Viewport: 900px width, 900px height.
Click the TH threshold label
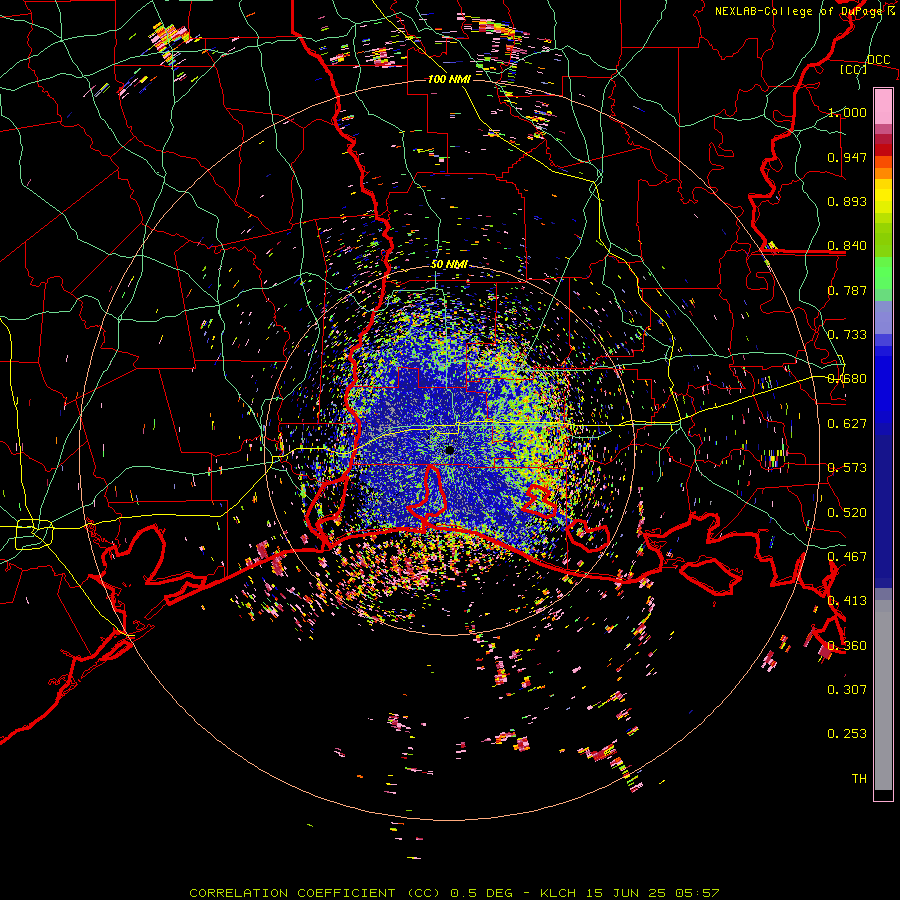tap(859, 779)
